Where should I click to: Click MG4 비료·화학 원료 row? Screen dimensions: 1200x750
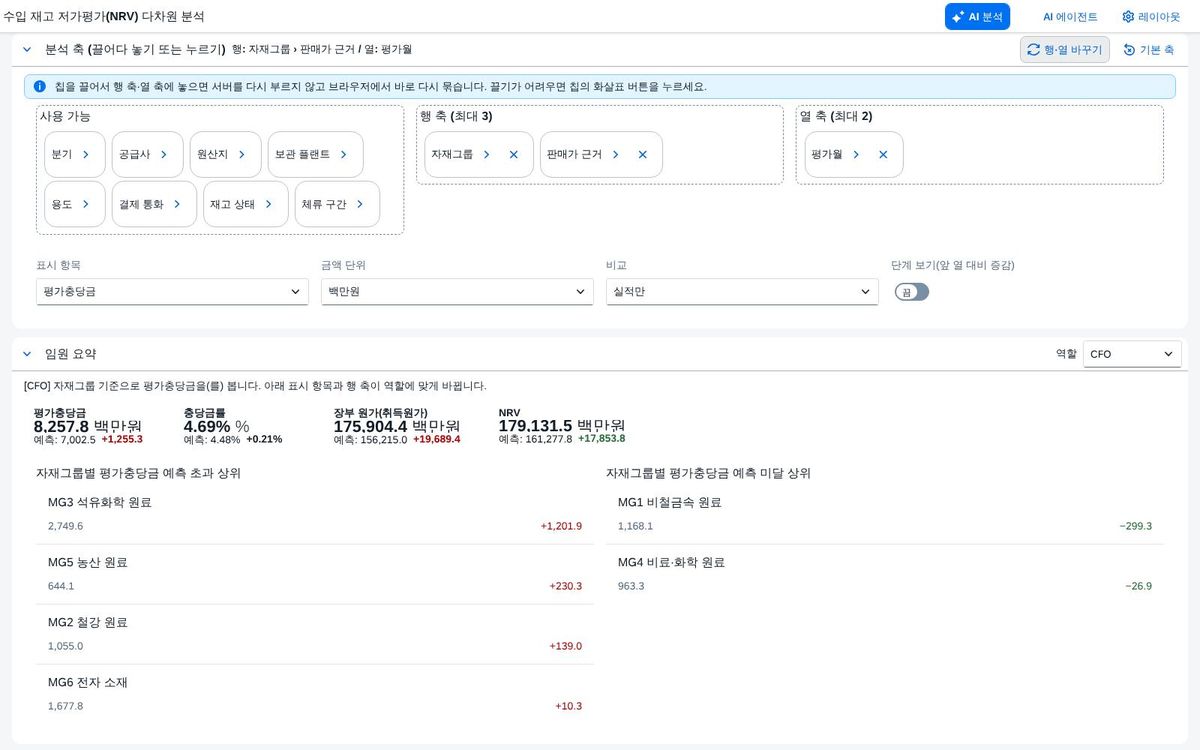pos(885,574)
